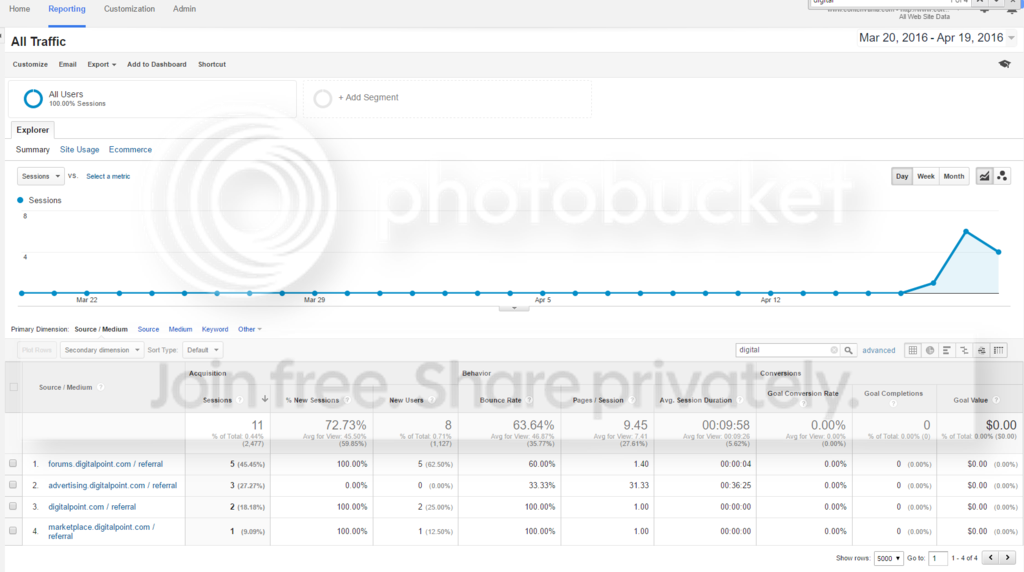This screenshot has width=1024, height=572.
Task: Click the Sessions sort descending arrow
Action: pos(264,399)
